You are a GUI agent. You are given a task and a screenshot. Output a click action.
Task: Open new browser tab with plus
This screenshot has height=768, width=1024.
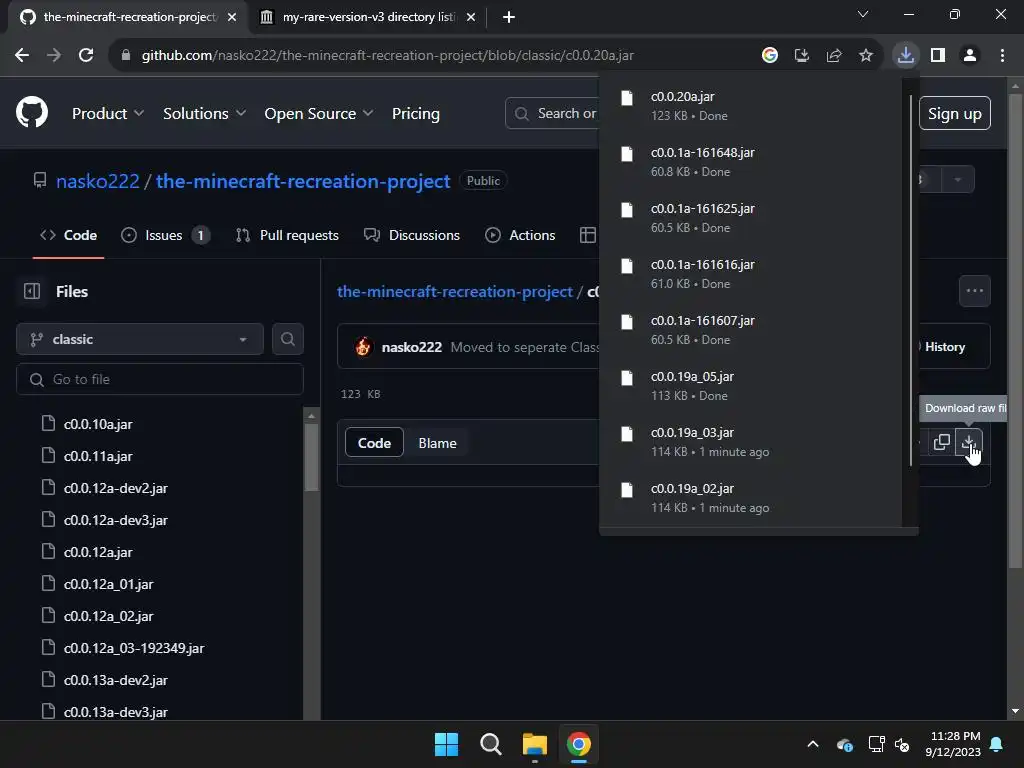(x=509, y=17)
